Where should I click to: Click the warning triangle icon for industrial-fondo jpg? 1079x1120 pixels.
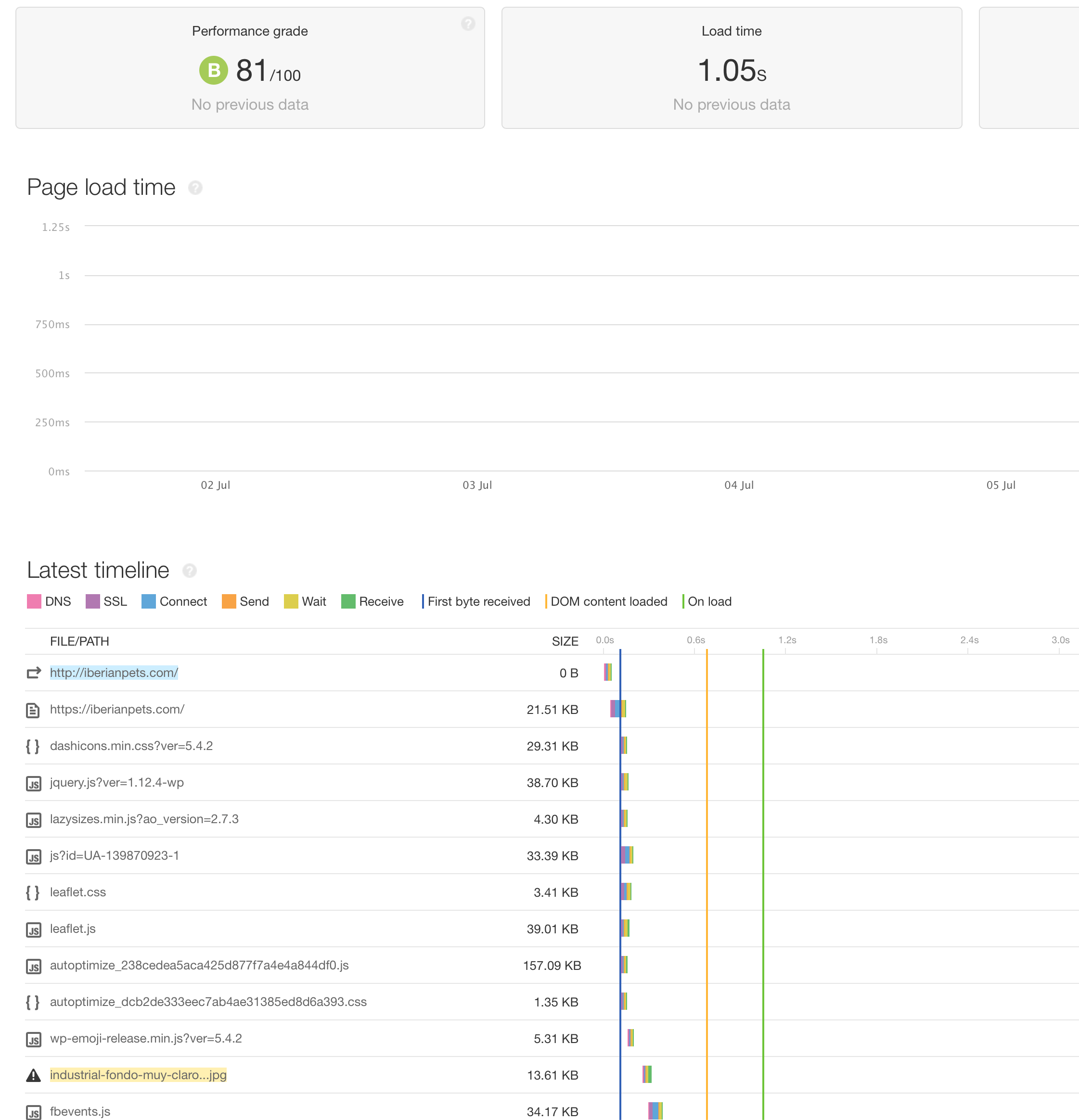point(34,1075)
